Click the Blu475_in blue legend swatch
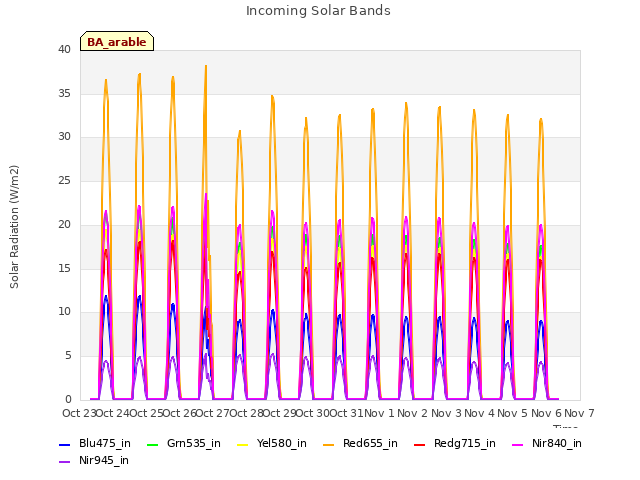The width and height of the screenshot is (640, 480). coord(64,444)
